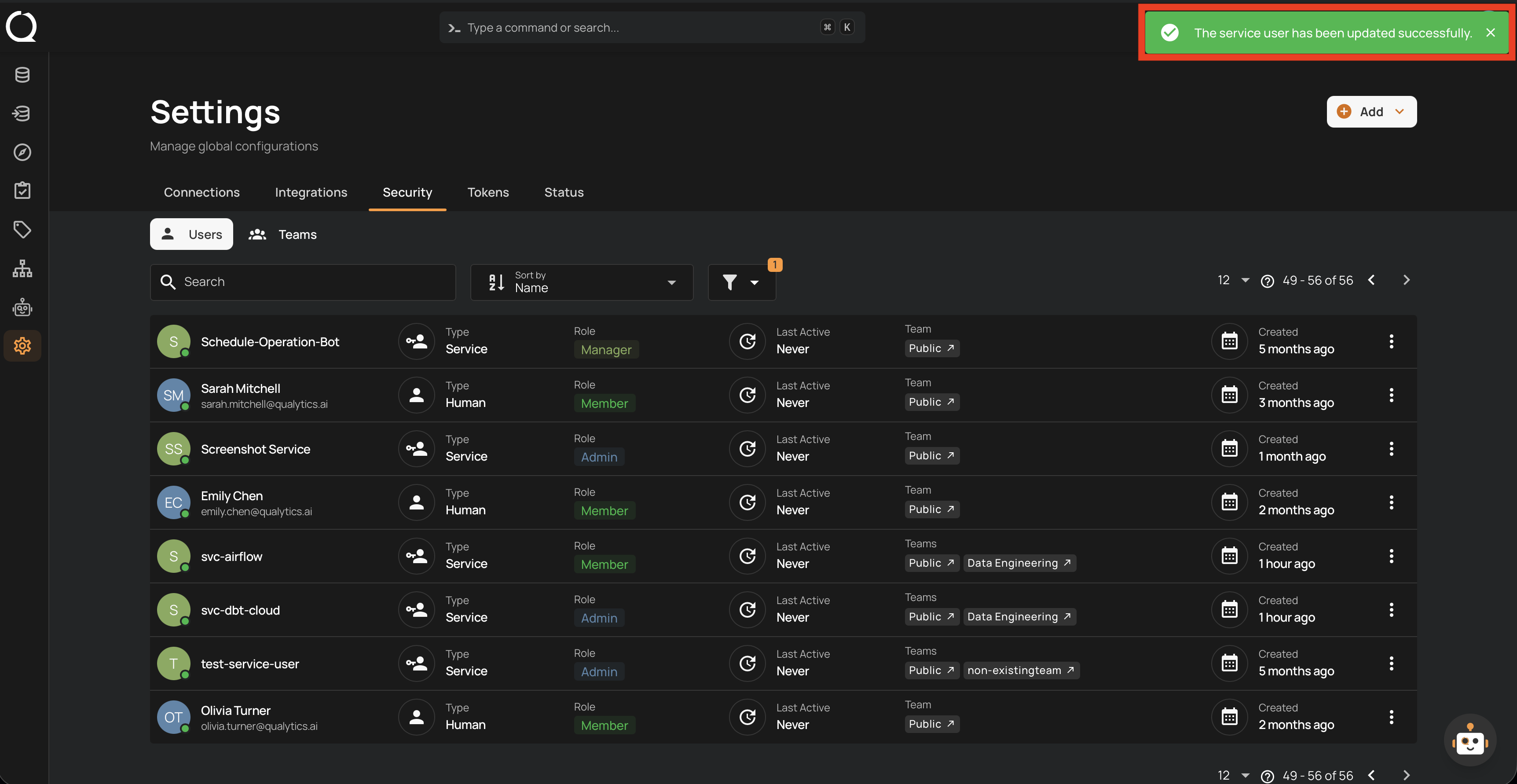This screenshot has width=1517, height=784.
Task: Focus the users Search field
Action: pos(303,282)
